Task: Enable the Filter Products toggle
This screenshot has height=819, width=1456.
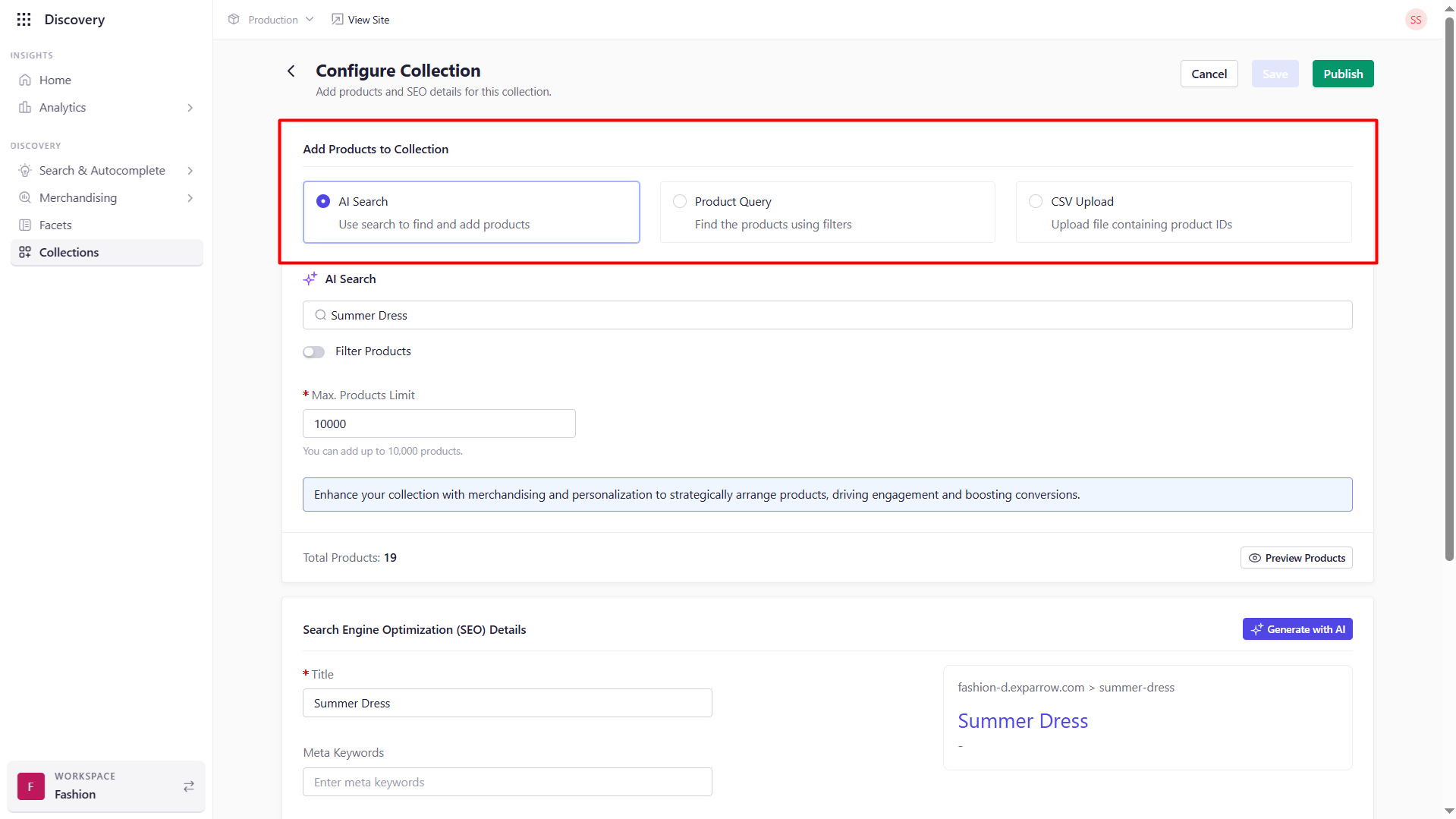Action: 313,352
